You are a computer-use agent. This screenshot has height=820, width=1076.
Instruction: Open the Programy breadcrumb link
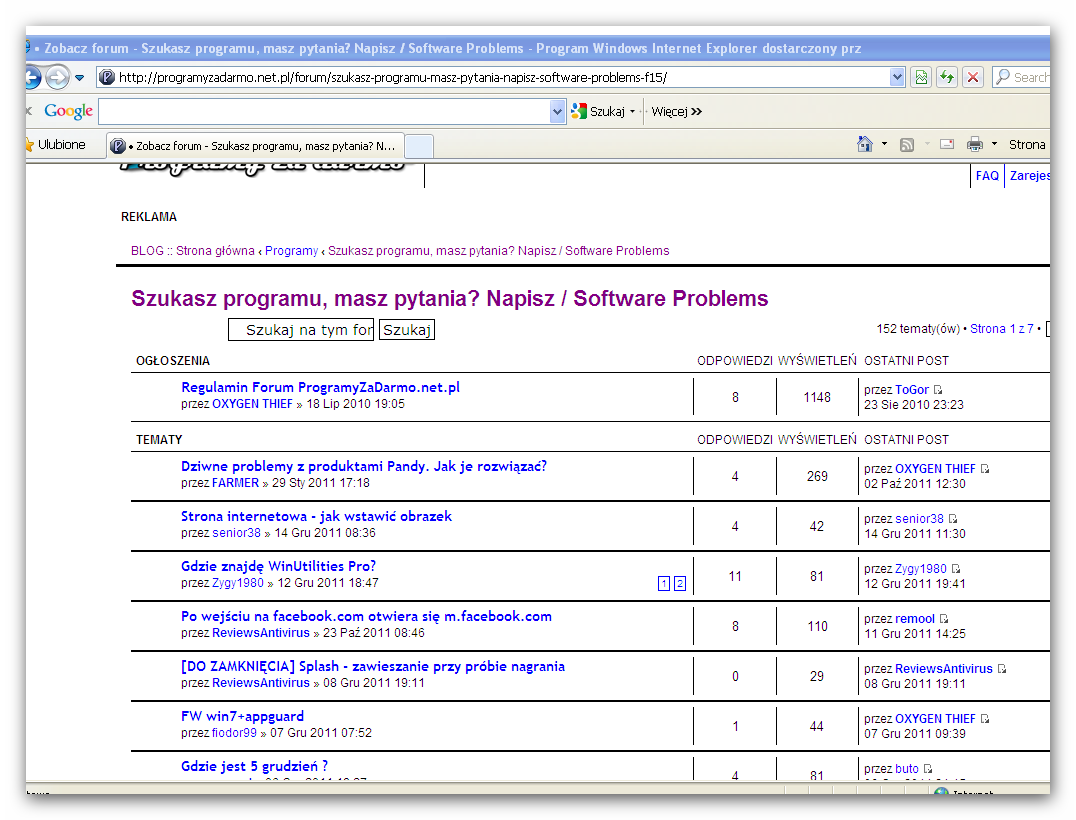coord(292,250)
